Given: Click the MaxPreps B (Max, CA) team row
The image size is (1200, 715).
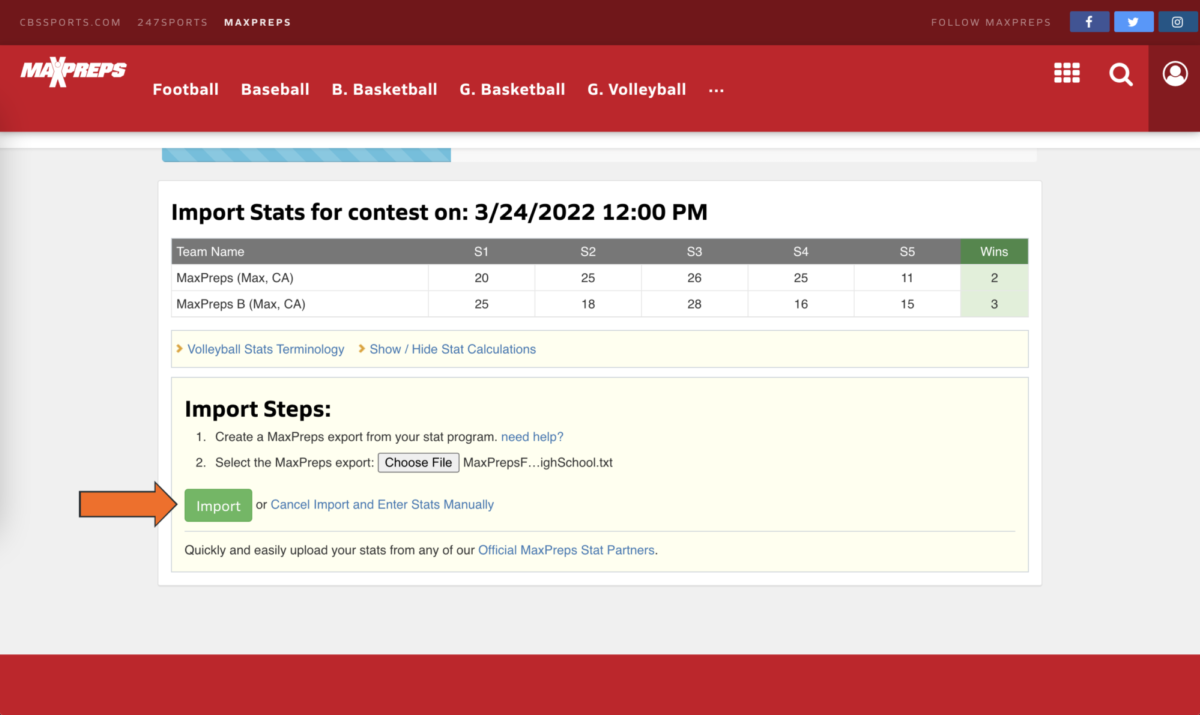Looking at the screenshot, I should pyautogui.click(x=600, y=304).
